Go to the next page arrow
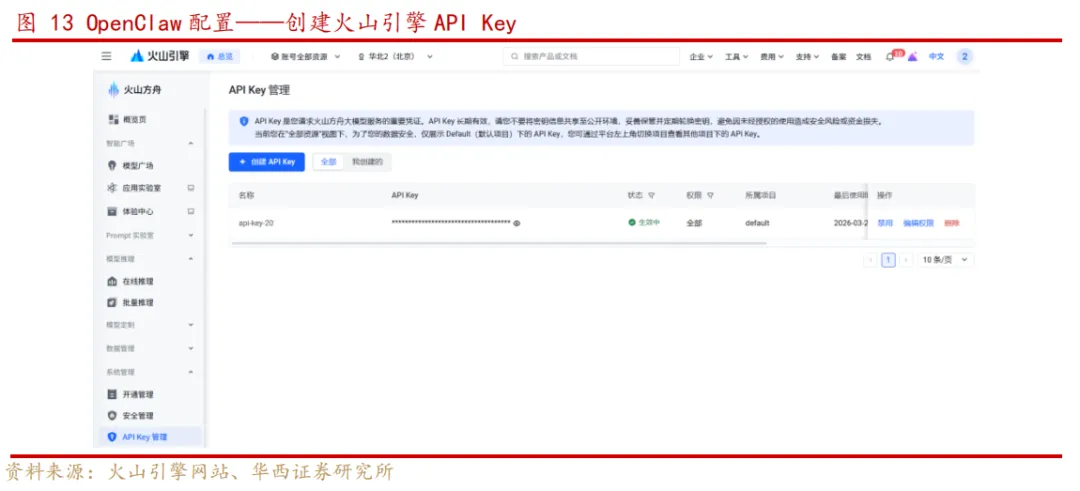This screenshot has width=1080, height=491. [906, 260]
